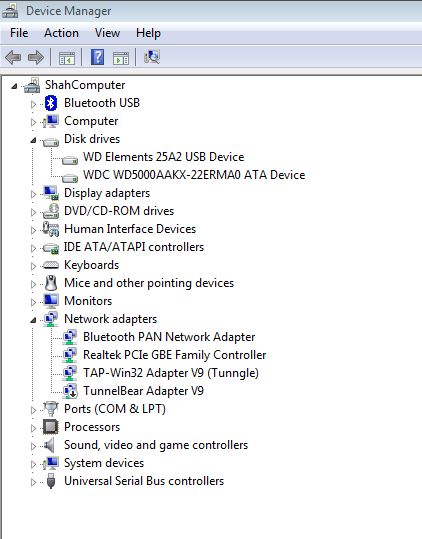Image resolution: width=422 pixels, height=539 pixels.
Task: Click the Show/Hide Action Pane toolbar icon
Action: [x=121, y=58]
